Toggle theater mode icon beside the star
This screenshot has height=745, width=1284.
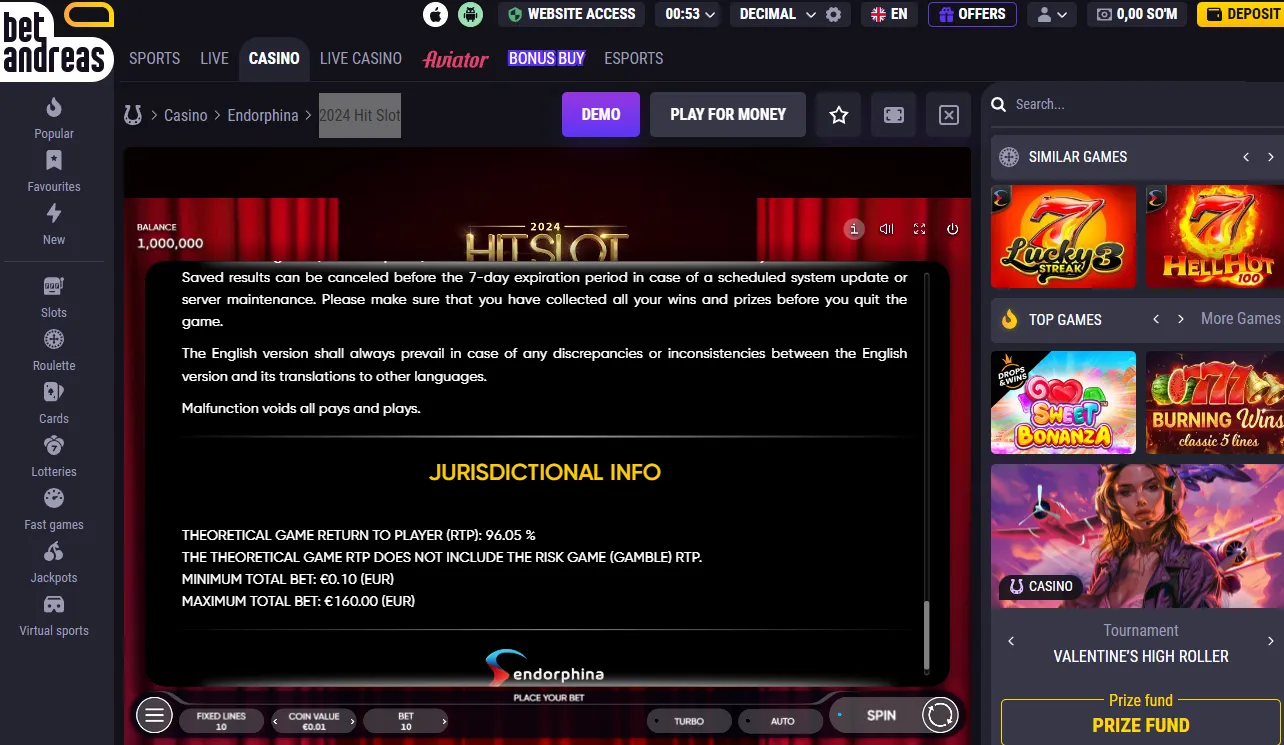point(894,115)
